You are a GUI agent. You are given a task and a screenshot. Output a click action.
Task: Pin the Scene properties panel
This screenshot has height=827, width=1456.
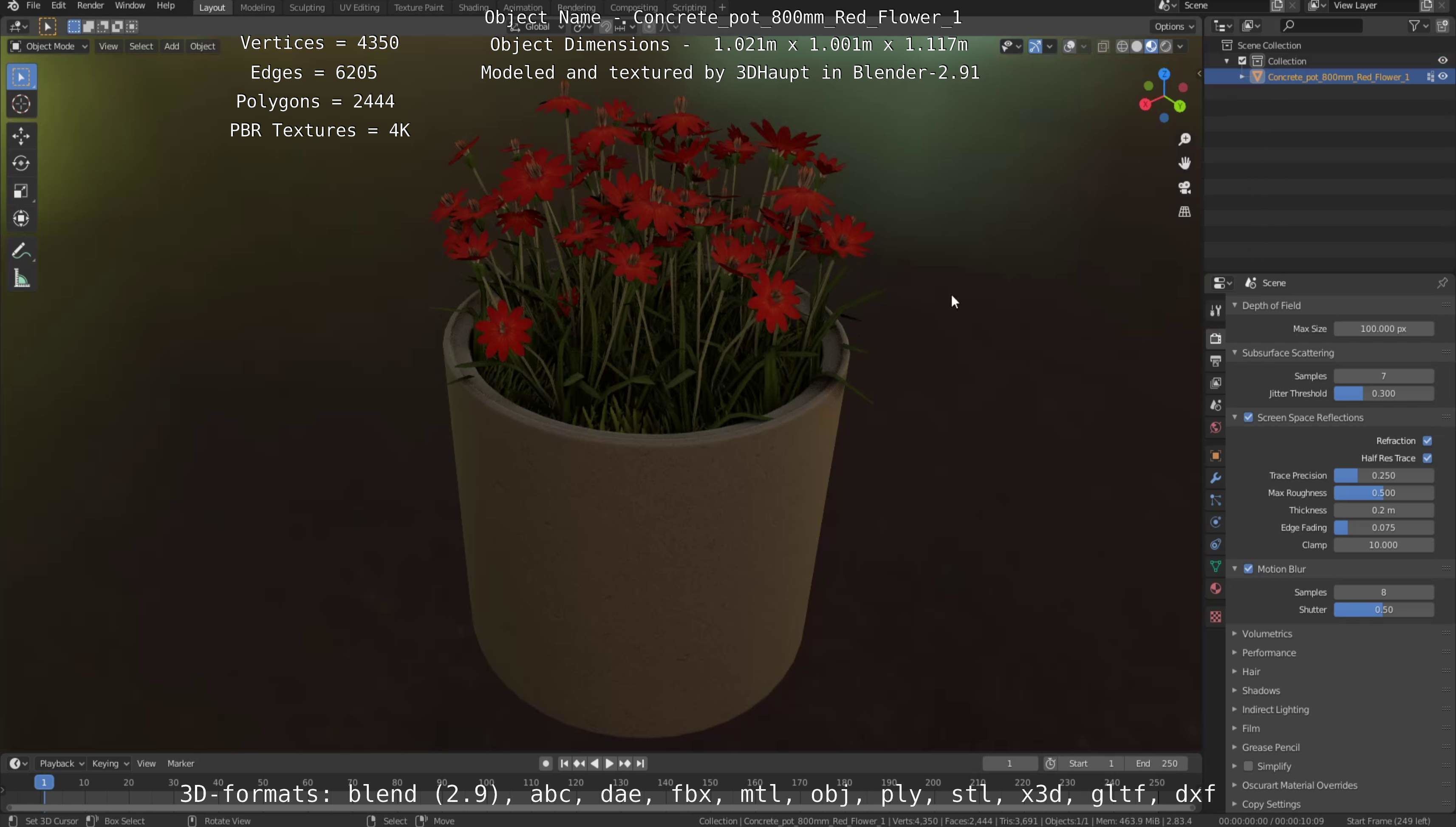click(1442, 283)
